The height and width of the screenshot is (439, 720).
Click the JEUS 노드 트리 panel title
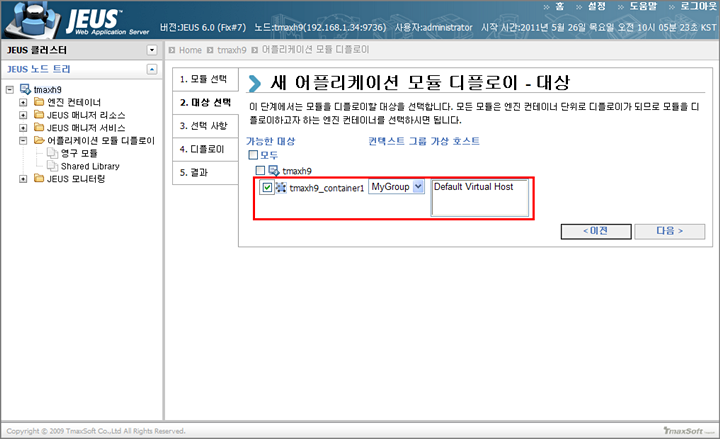pyautogui.click(x=39, y=69)
